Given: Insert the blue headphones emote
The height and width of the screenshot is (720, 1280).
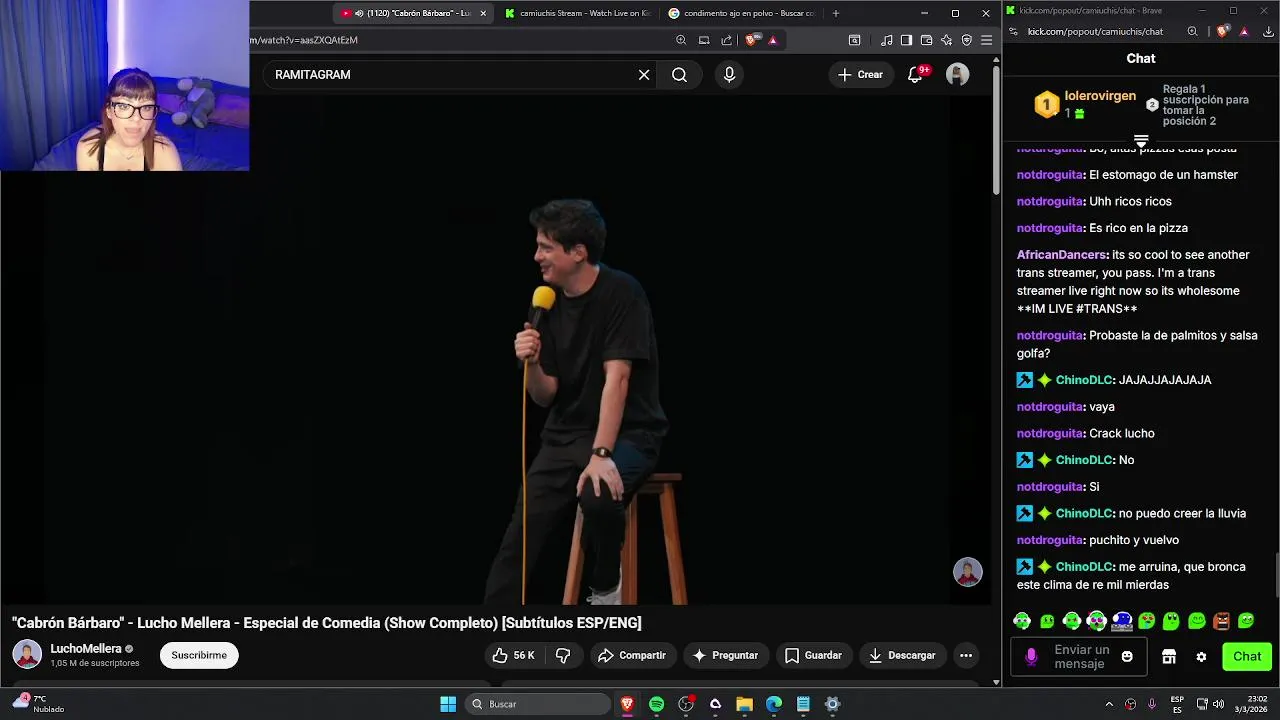Looking at the screenshot, I should coord(1121,621).
